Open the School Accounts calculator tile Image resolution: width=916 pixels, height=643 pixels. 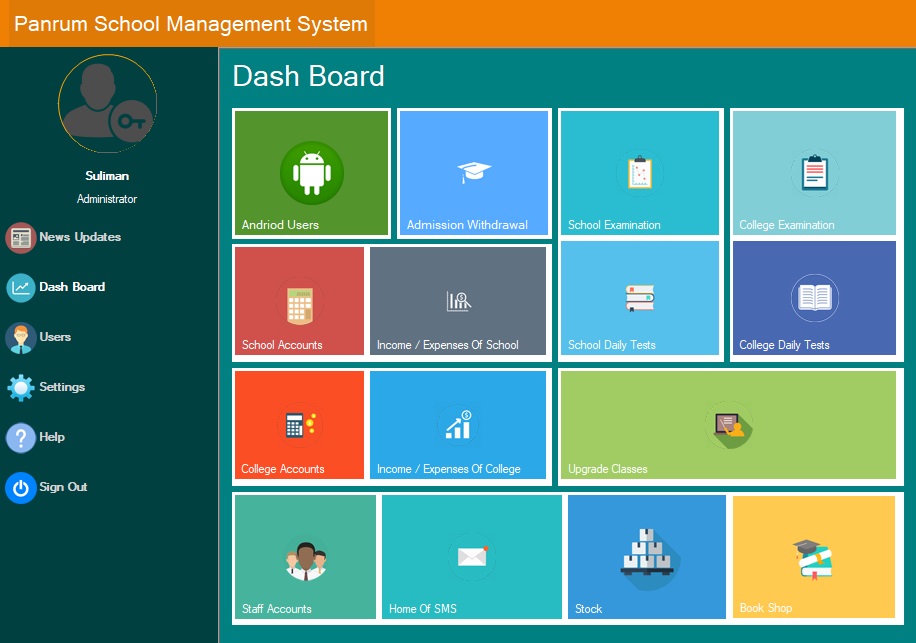(299, 298)
